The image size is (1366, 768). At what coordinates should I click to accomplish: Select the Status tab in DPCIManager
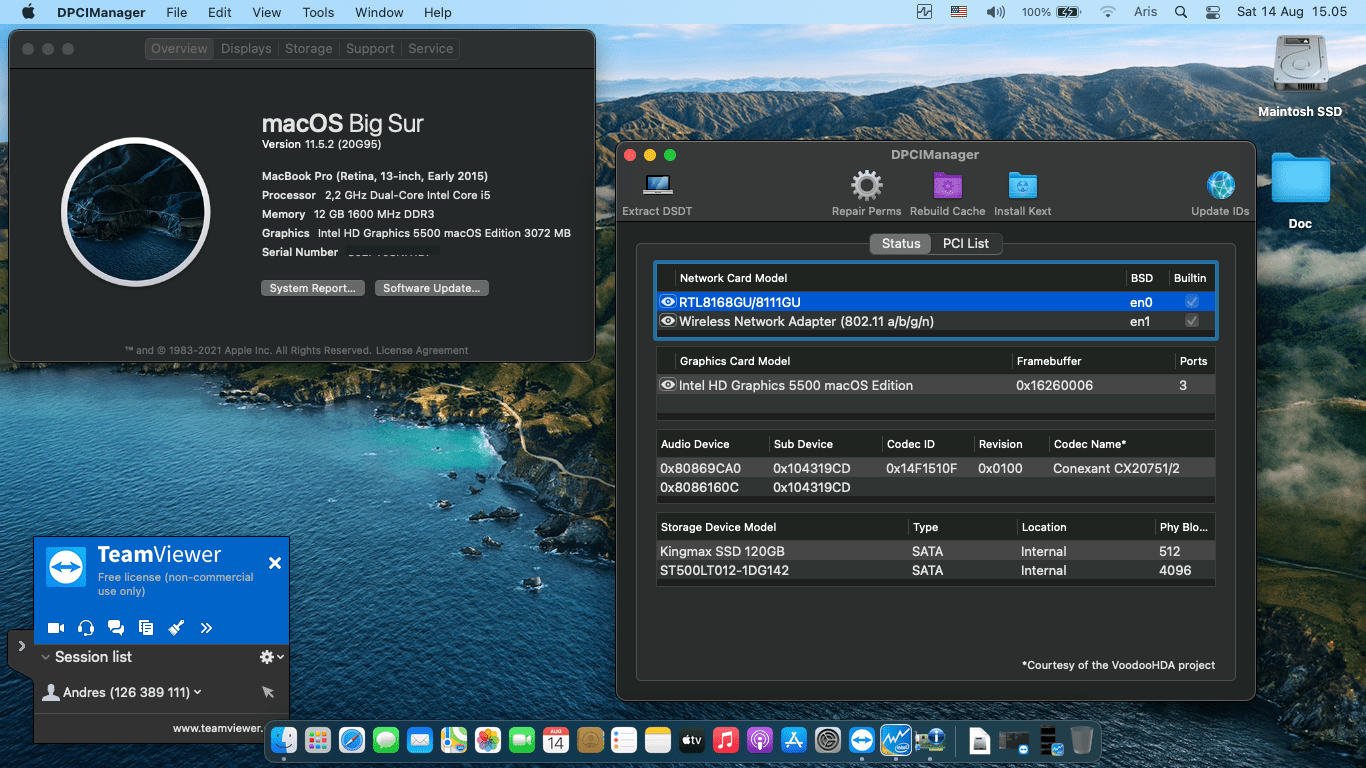pos(901,243)
